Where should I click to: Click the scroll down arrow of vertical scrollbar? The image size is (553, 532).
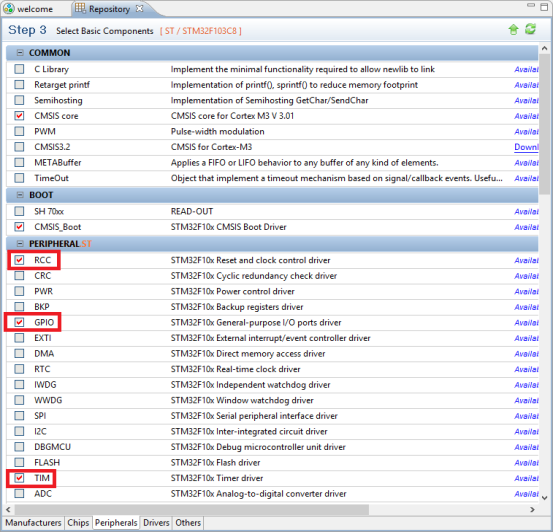(544, 498)
